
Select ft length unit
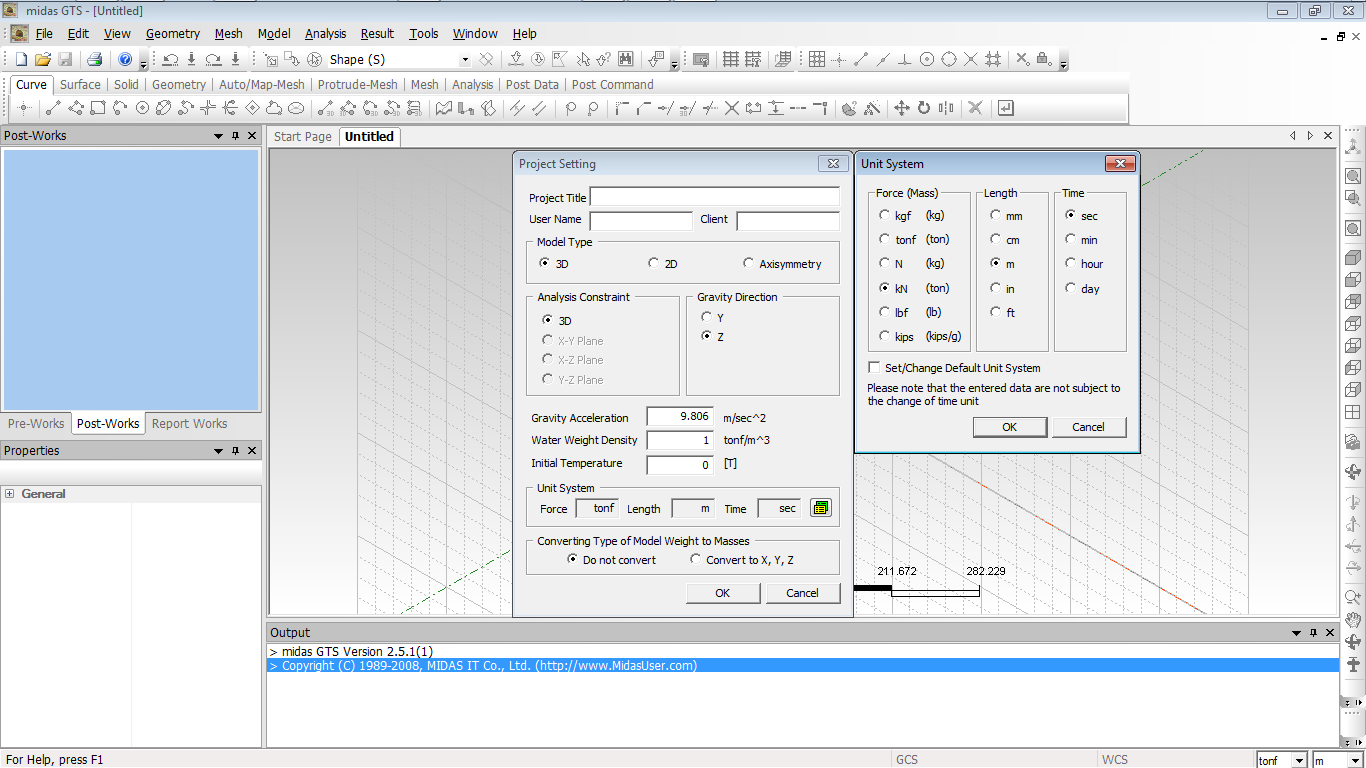pyautogui.click(x=995, y=312)
